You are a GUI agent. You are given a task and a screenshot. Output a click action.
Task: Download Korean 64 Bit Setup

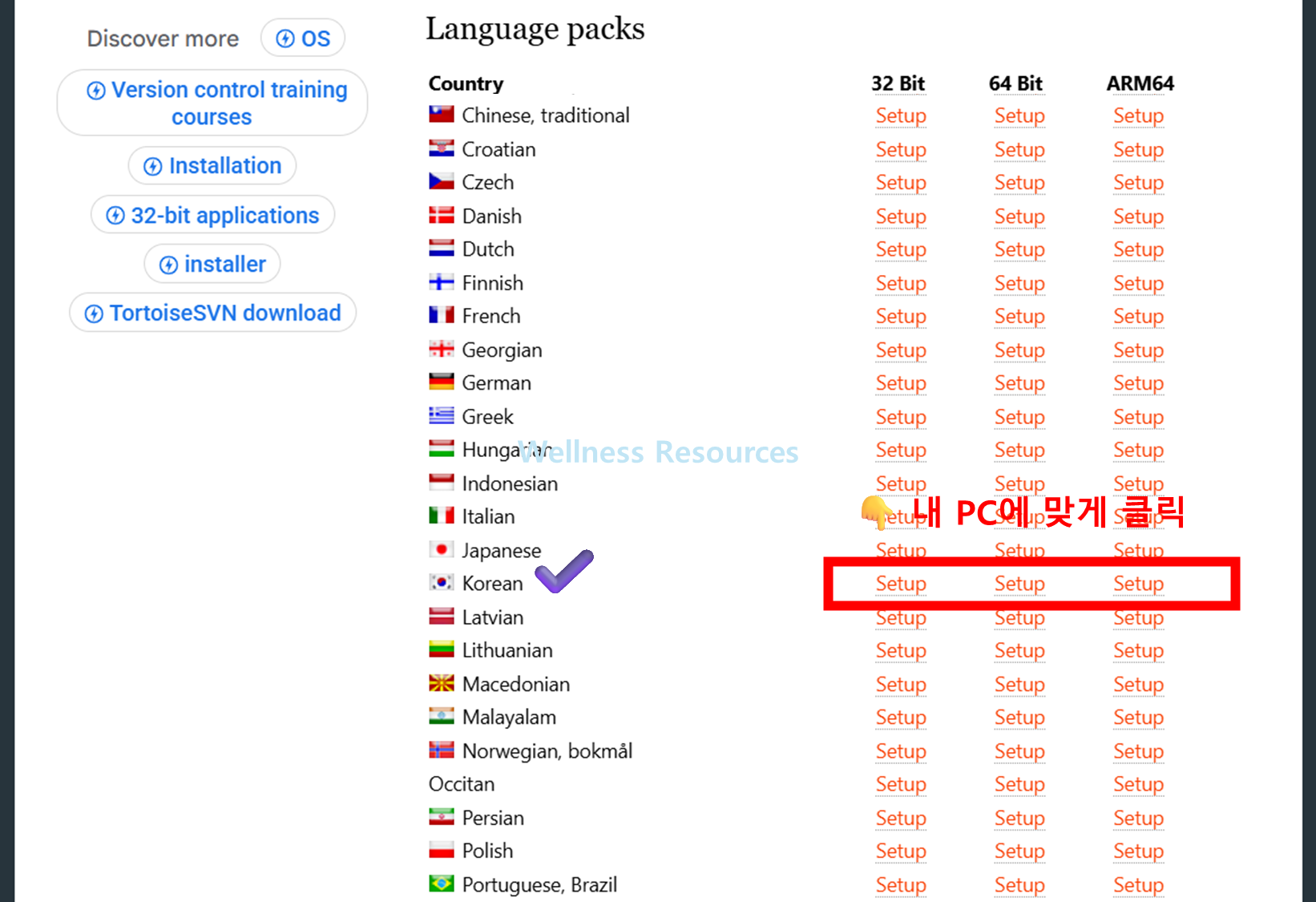1019,584
